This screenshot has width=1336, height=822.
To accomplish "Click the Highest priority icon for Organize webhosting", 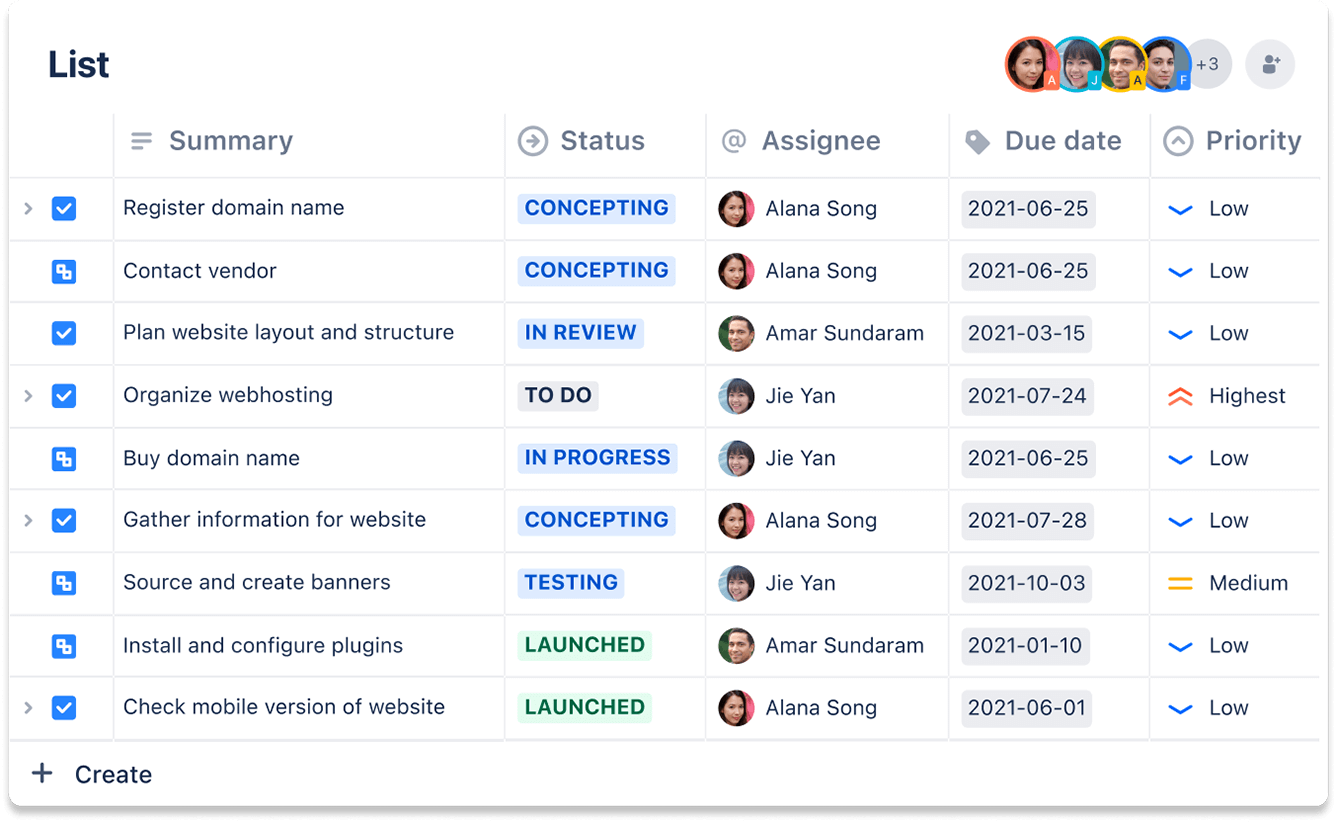I will click(x=1180, y=396).
